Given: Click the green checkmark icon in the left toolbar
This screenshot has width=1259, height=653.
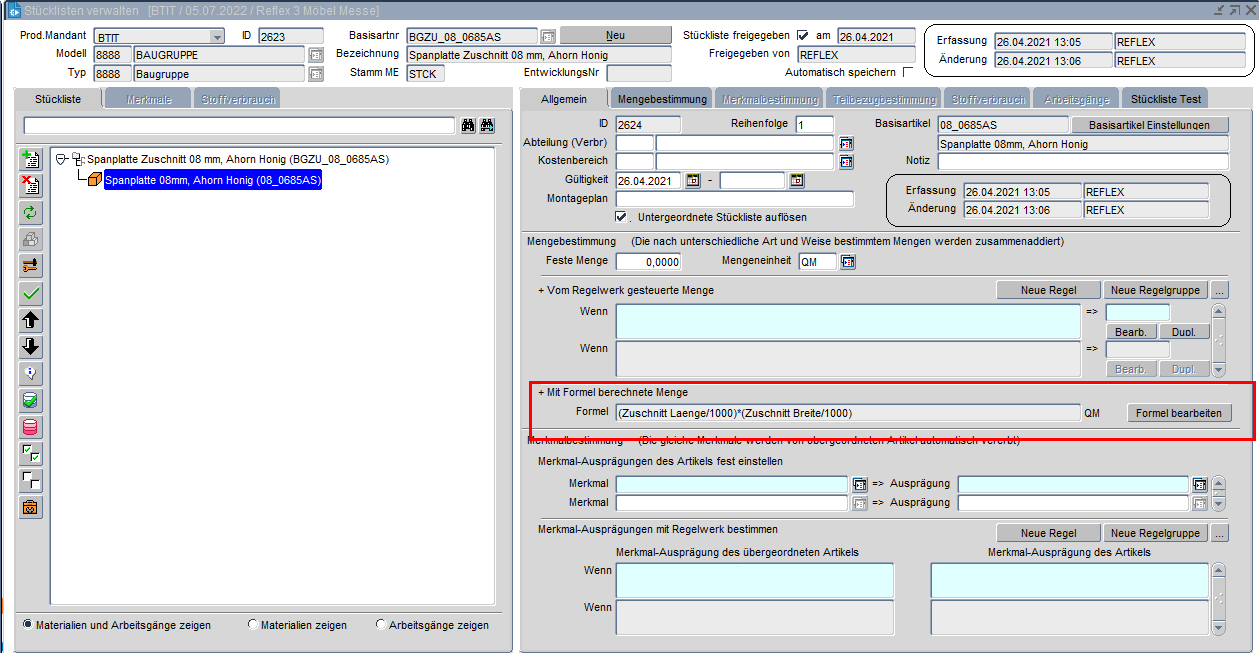Looking at the screenshot, I should point(31,293).
